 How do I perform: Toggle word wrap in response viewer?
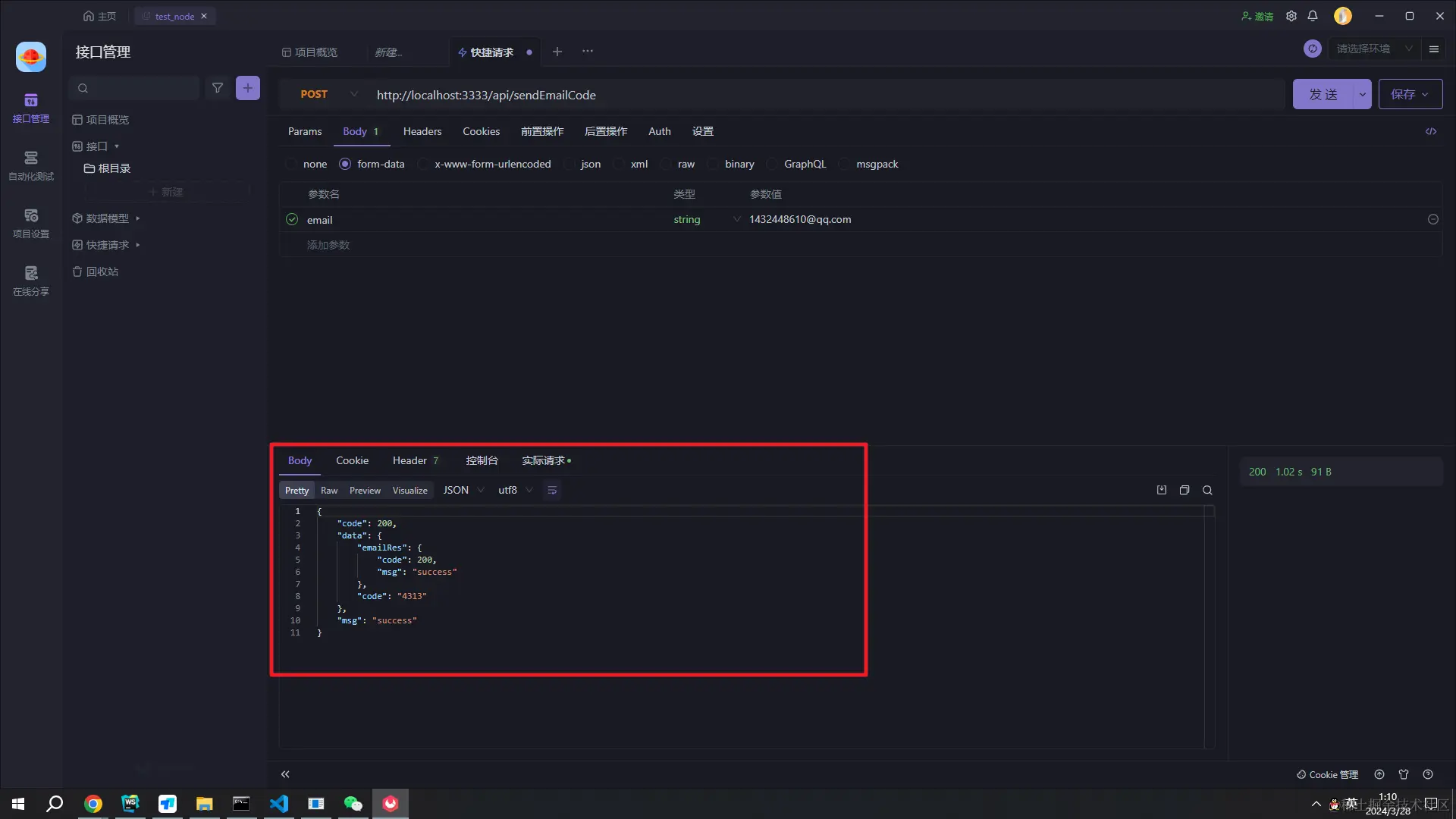pyautogui.click(x=552, y=491)
